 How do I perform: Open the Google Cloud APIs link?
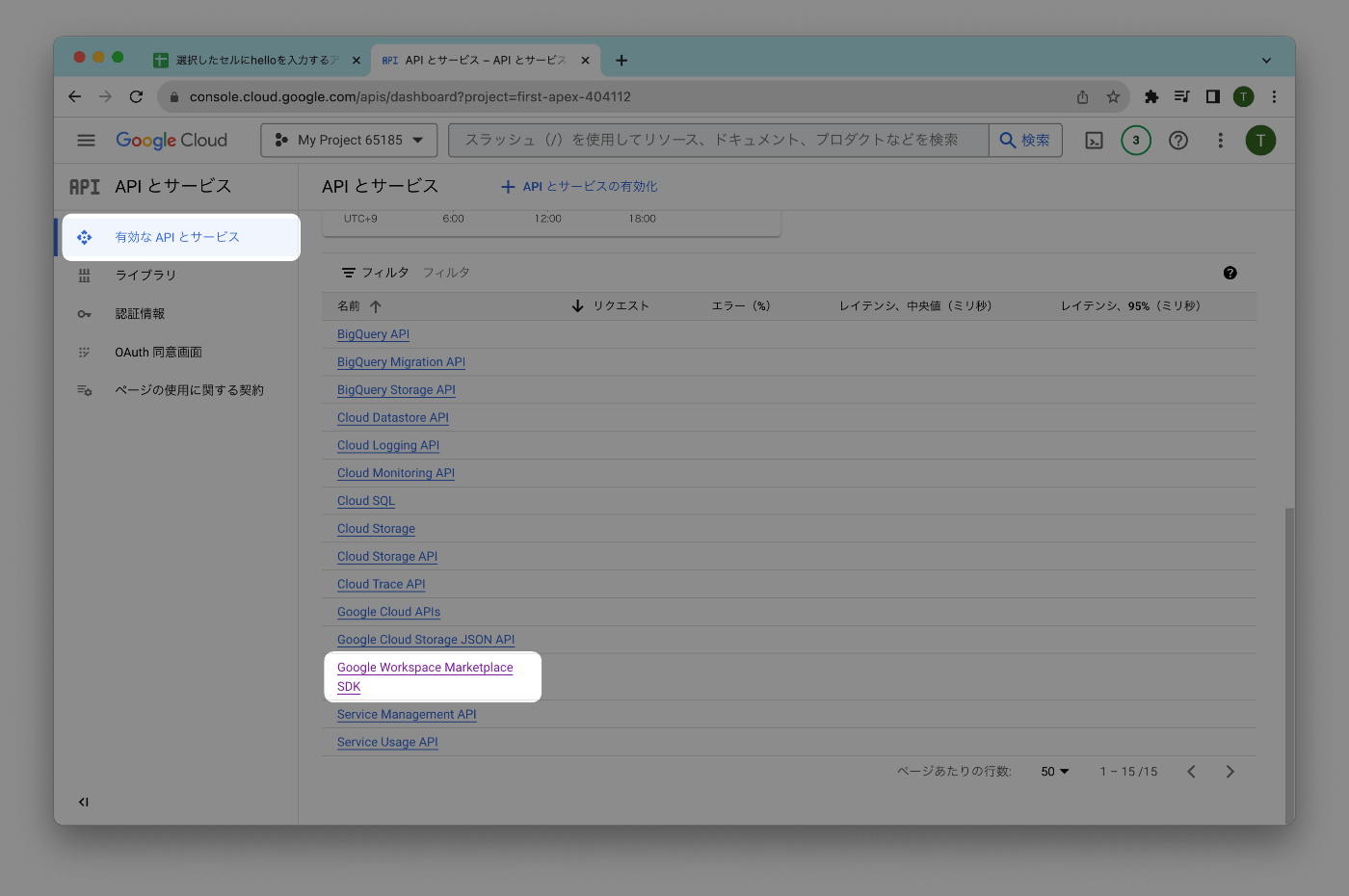[x=388, y=613]
